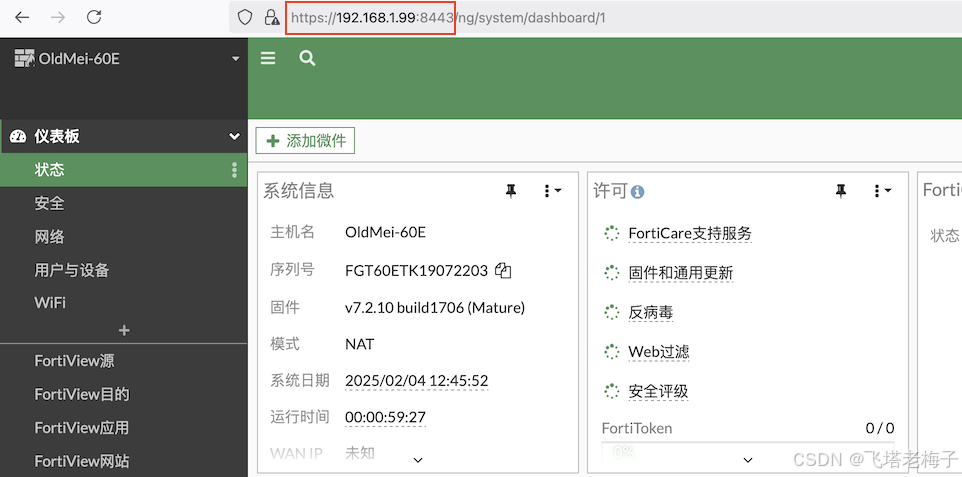Image resolution: width=962 pixels, height=477 pixels.
Task: Click the 反病毒 license link
Action: [x=651, y=312]
